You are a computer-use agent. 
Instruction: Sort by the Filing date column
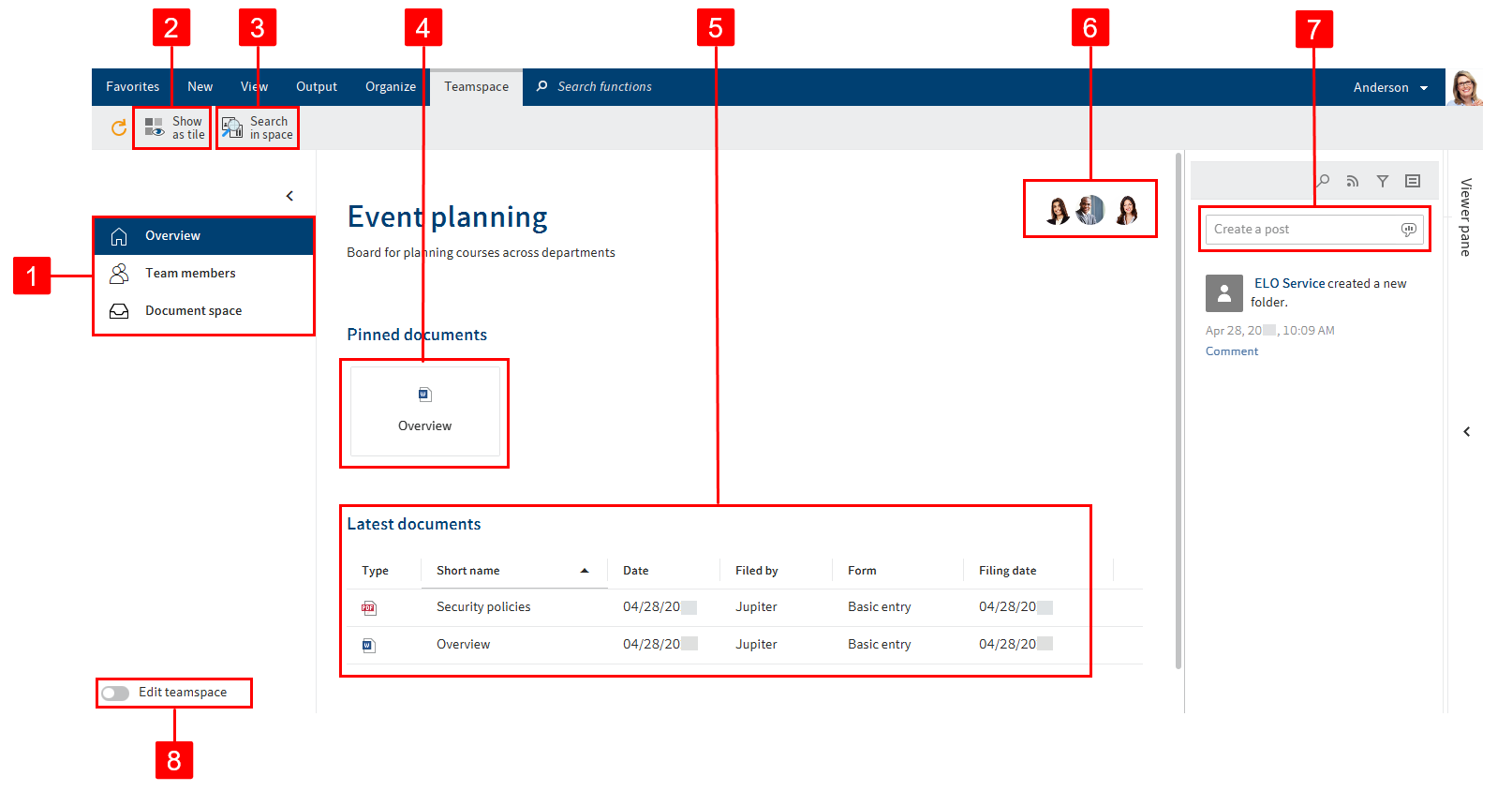pyautogui.click(x=1008, y=571)
